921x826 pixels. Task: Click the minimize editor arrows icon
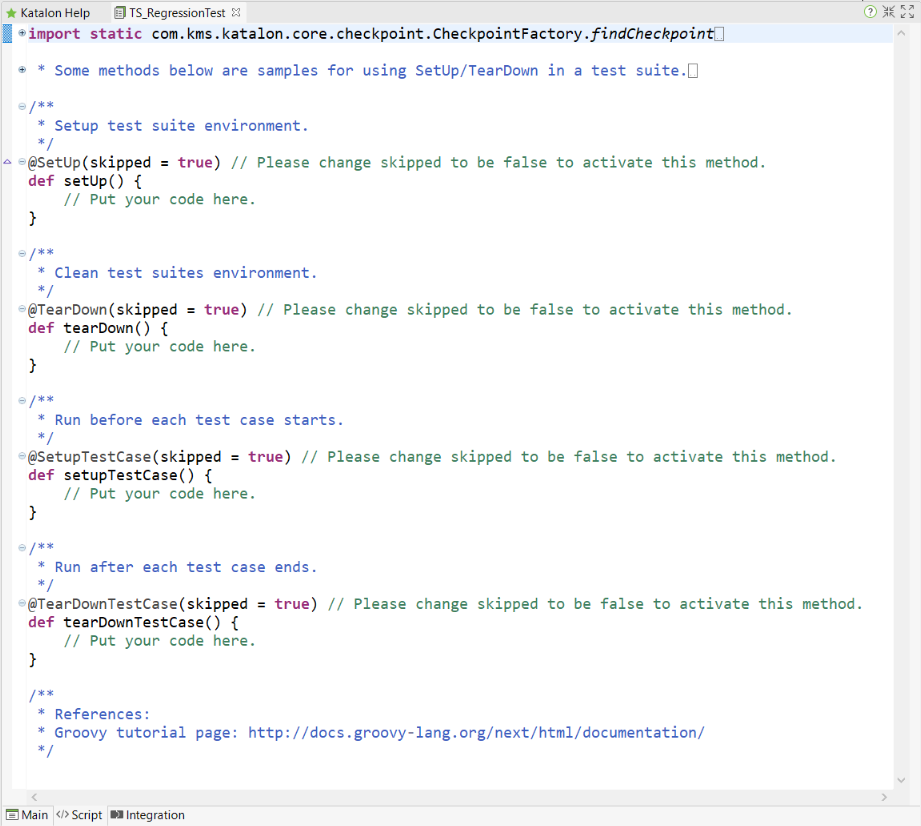click(x=889, y=12)
